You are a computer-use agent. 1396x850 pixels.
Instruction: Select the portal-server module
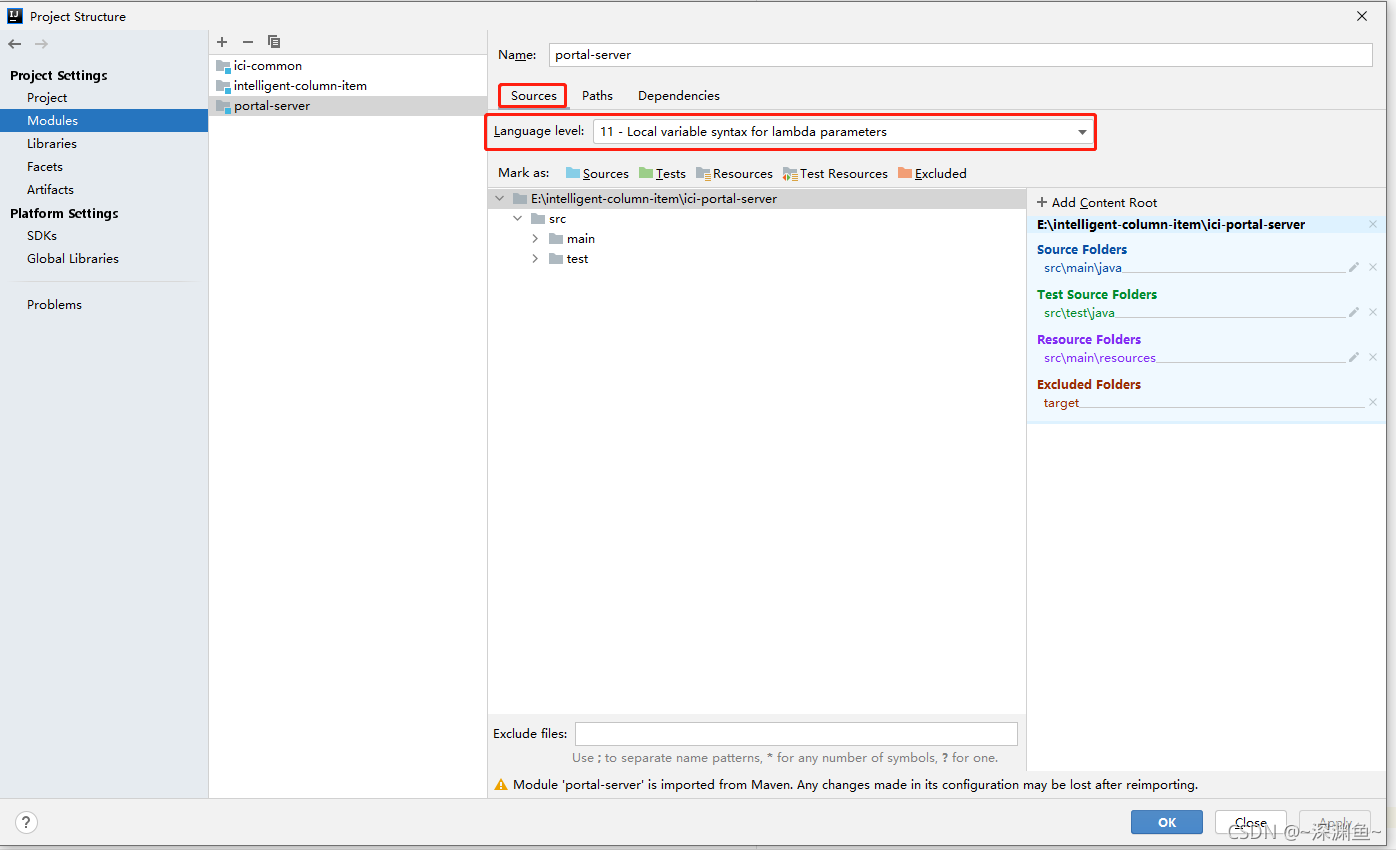[348, 105]
